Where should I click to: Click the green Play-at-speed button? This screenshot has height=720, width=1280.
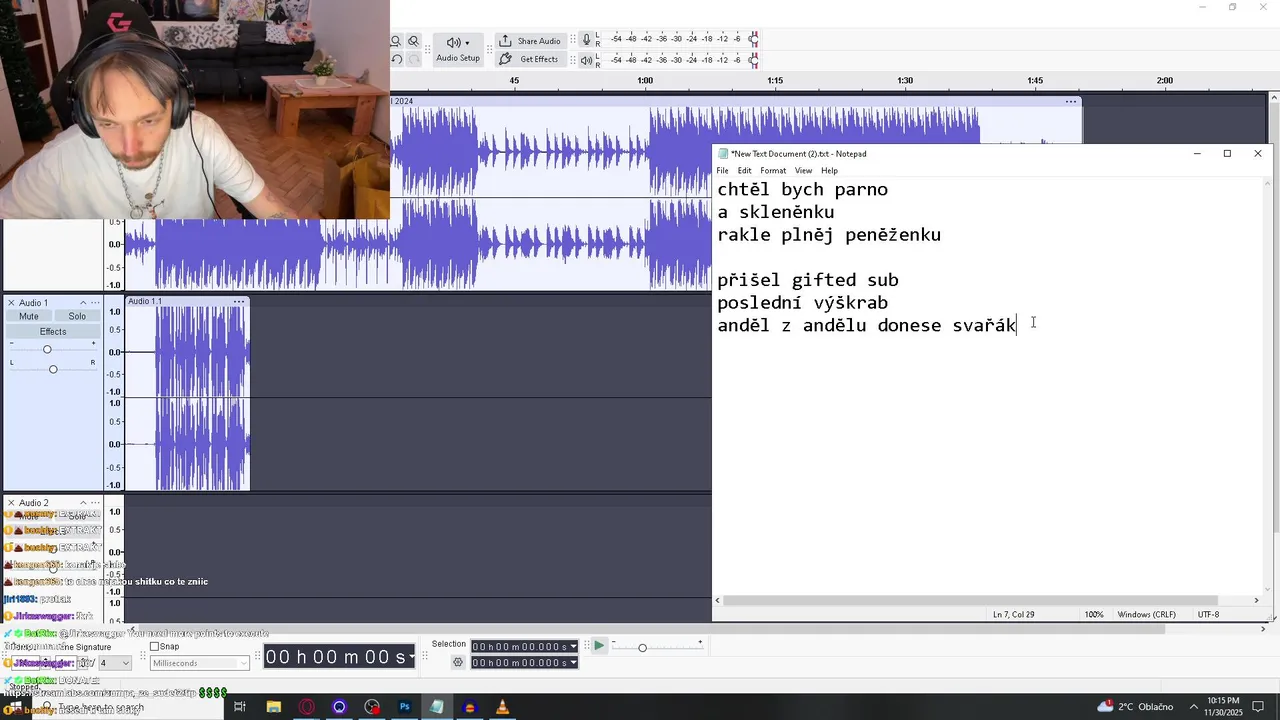[x=598, y=646]
